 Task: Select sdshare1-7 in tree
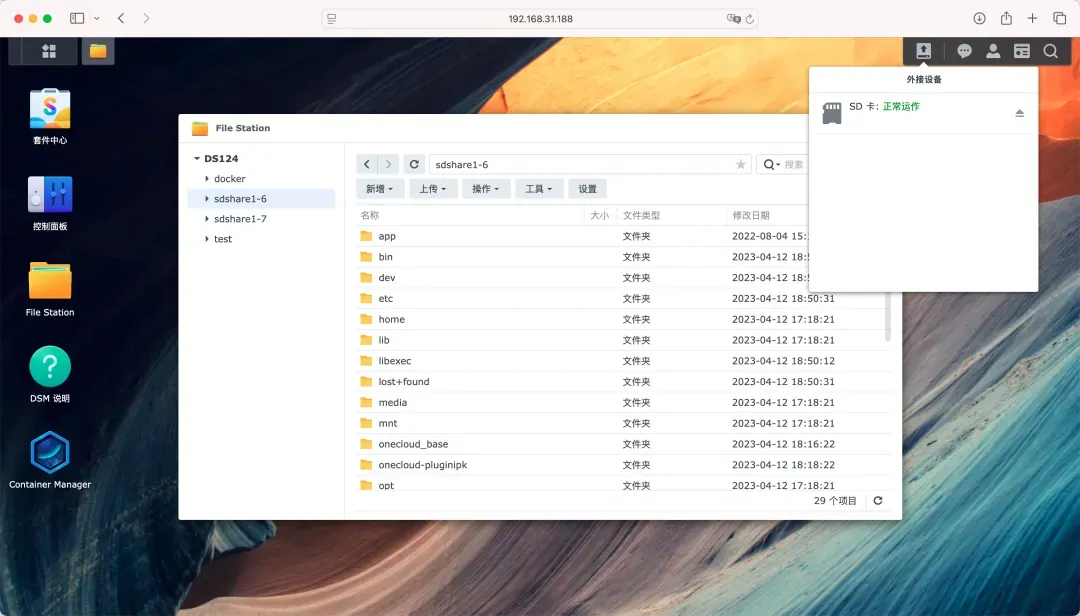240,218
